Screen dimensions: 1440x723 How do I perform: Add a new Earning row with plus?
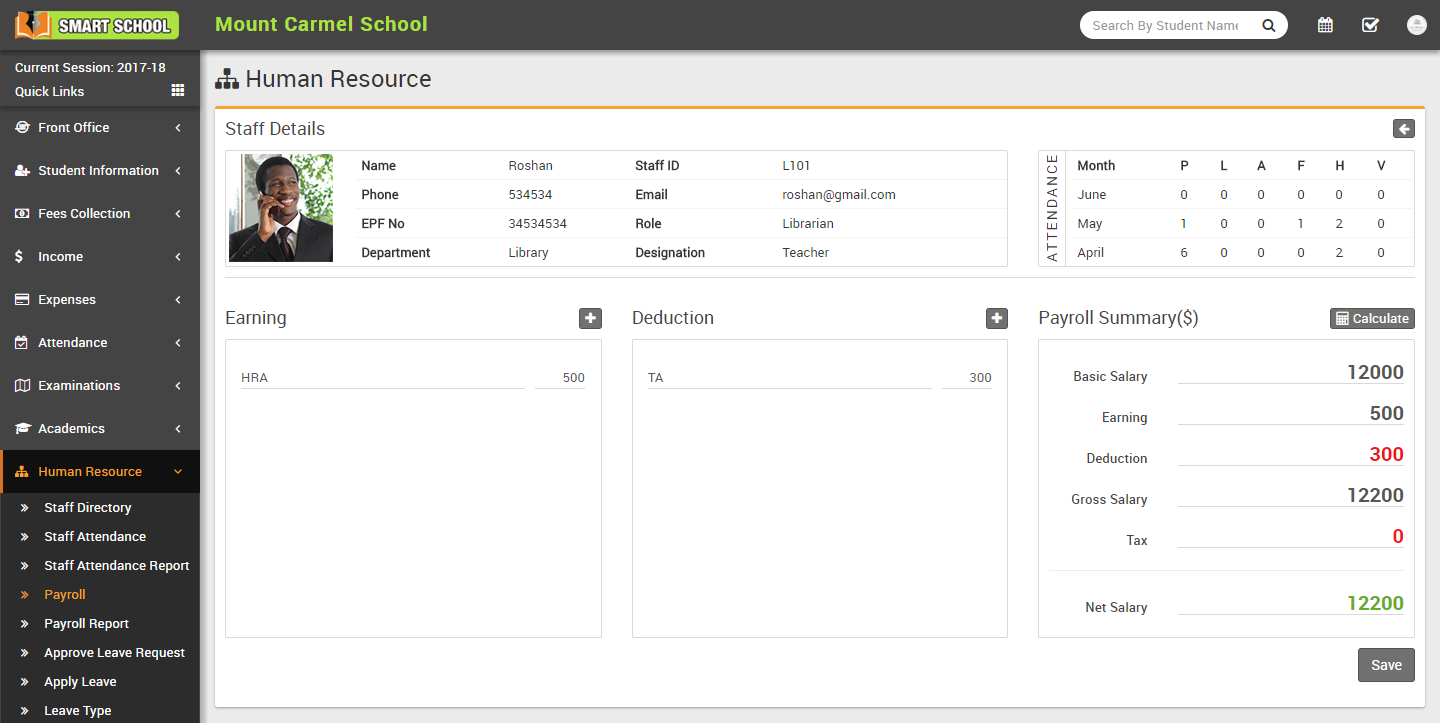[590, 318]
